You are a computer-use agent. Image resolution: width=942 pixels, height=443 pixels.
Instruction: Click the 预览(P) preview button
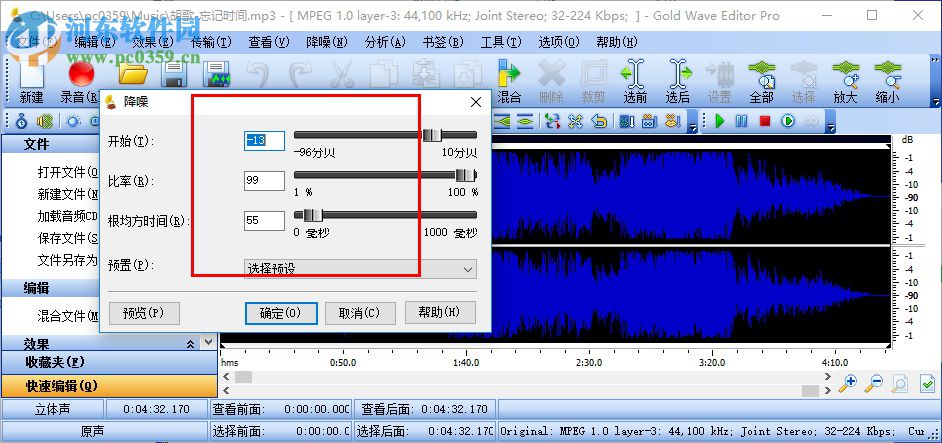[144, 313]
